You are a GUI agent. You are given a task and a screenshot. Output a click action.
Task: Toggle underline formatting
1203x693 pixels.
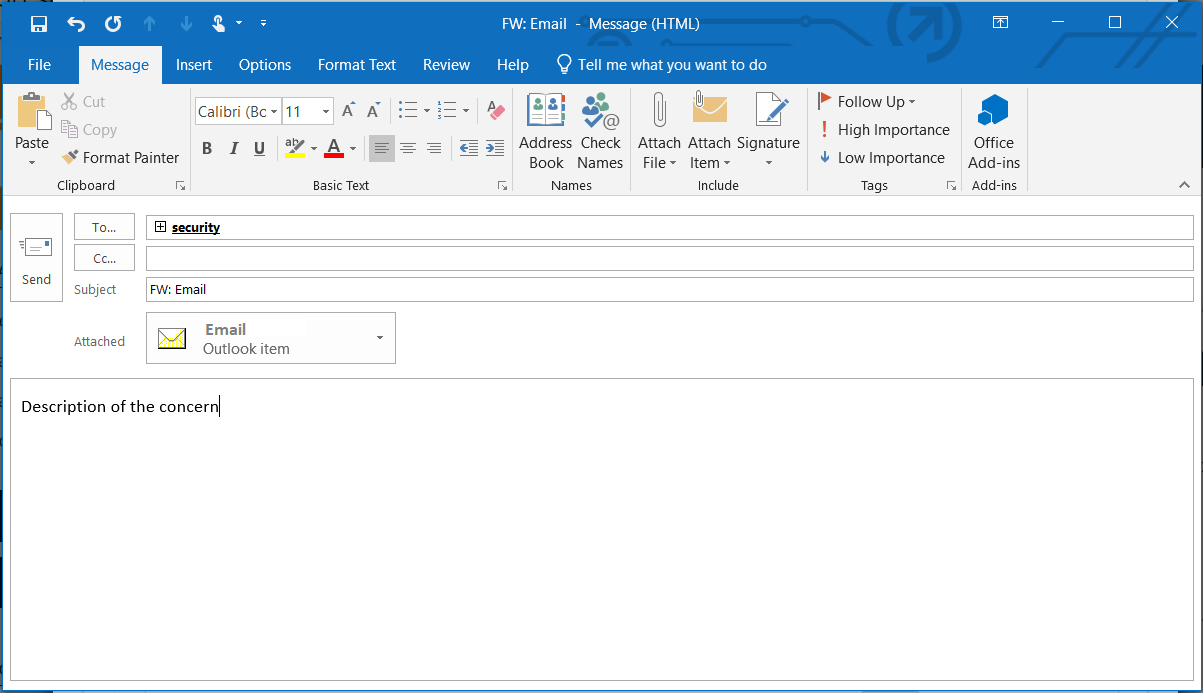[x=259, y=149]
